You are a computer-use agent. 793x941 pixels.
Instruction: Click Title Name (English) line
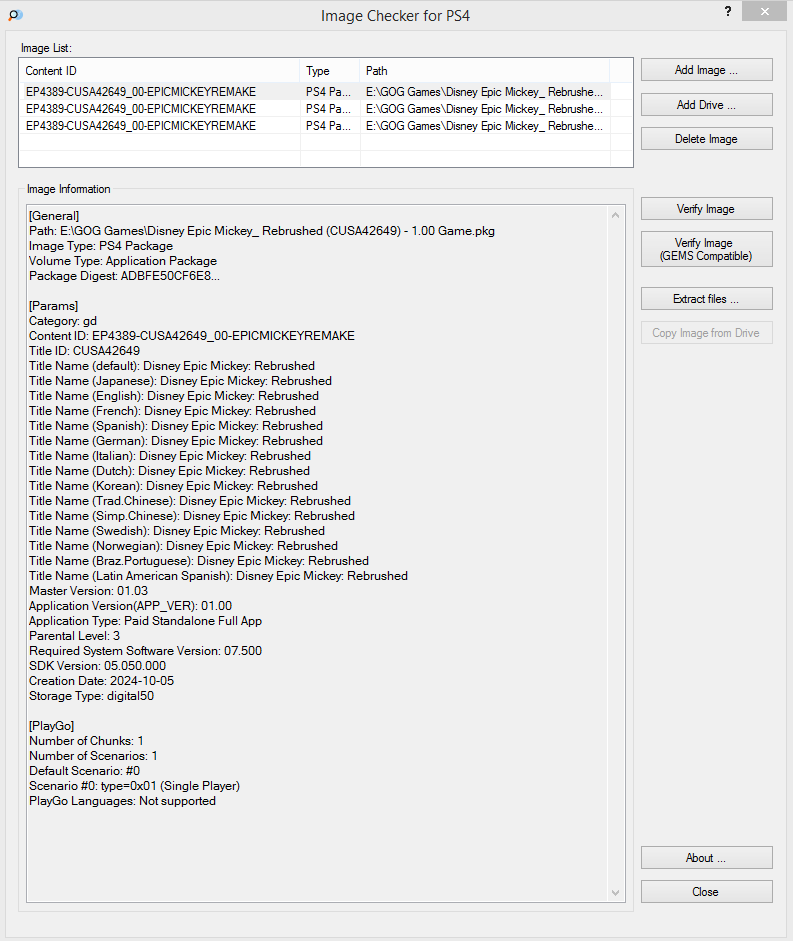pos(174,396)
